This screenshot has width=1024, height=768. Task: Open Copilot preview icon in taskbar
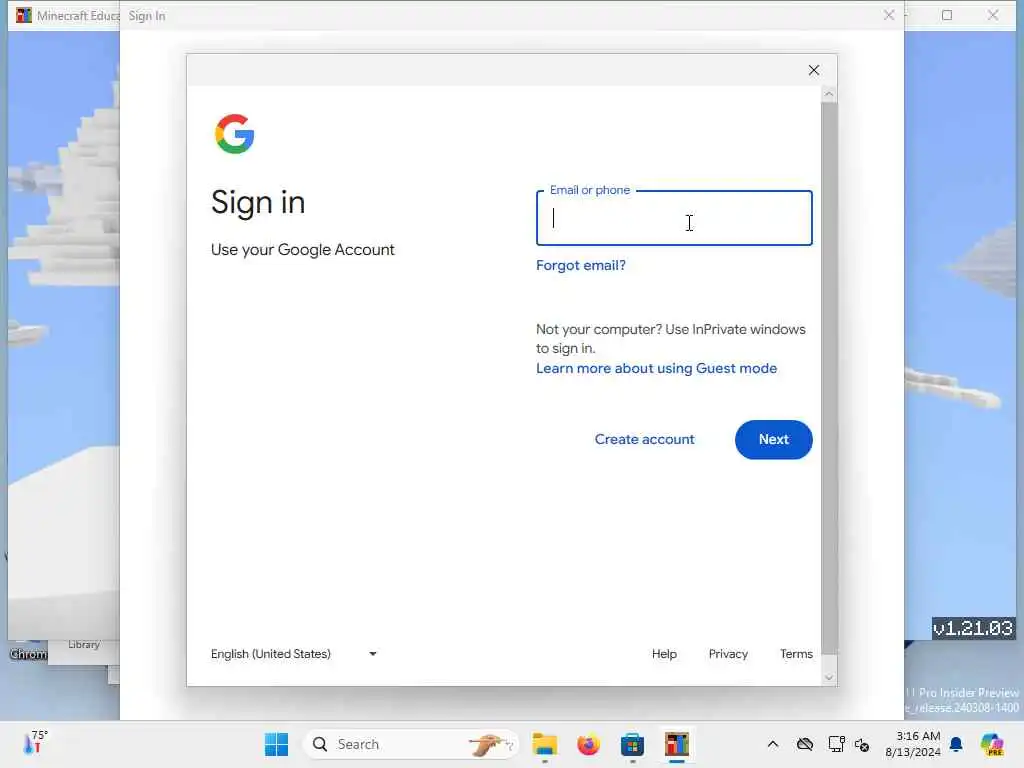[x=992, y=744]
